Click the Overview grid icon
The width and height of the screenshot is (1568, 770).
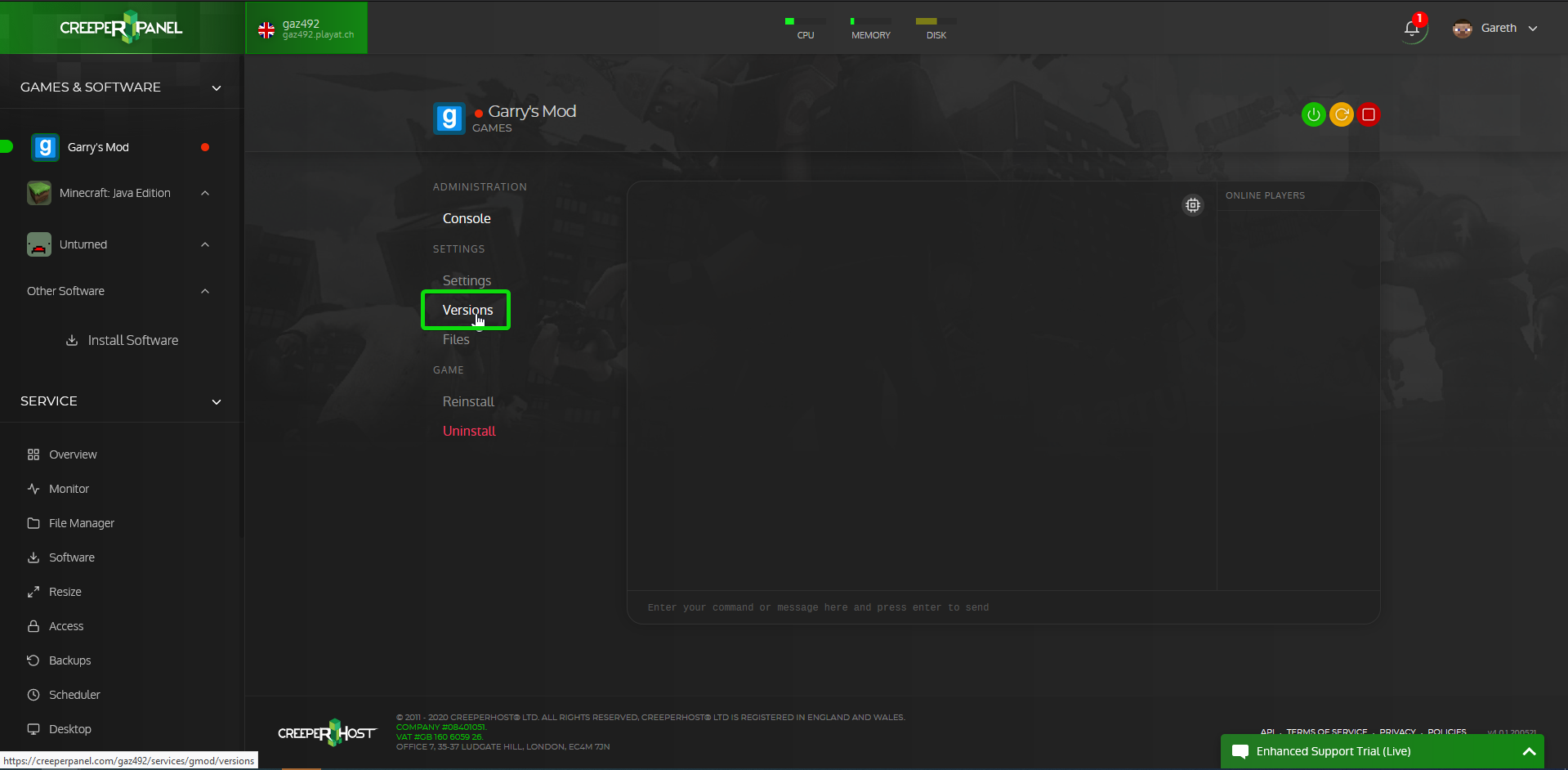tap(34, 454)
